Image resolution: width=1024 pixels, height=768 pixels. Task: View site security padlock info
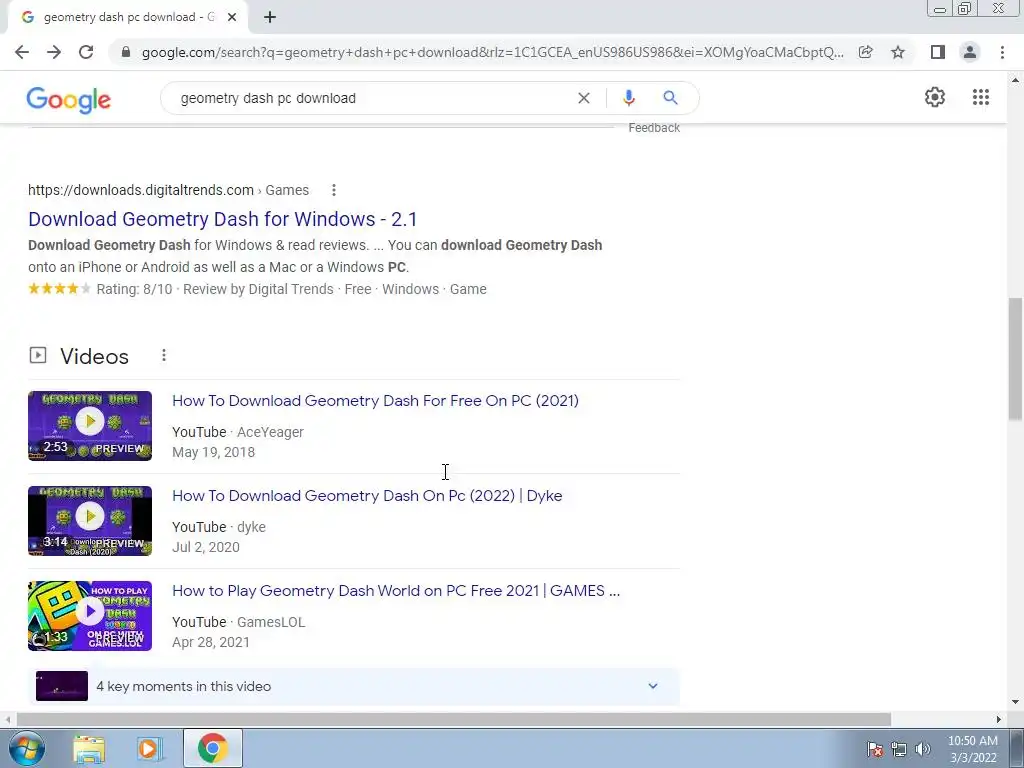pyautogui.click(x=126, y=52)
